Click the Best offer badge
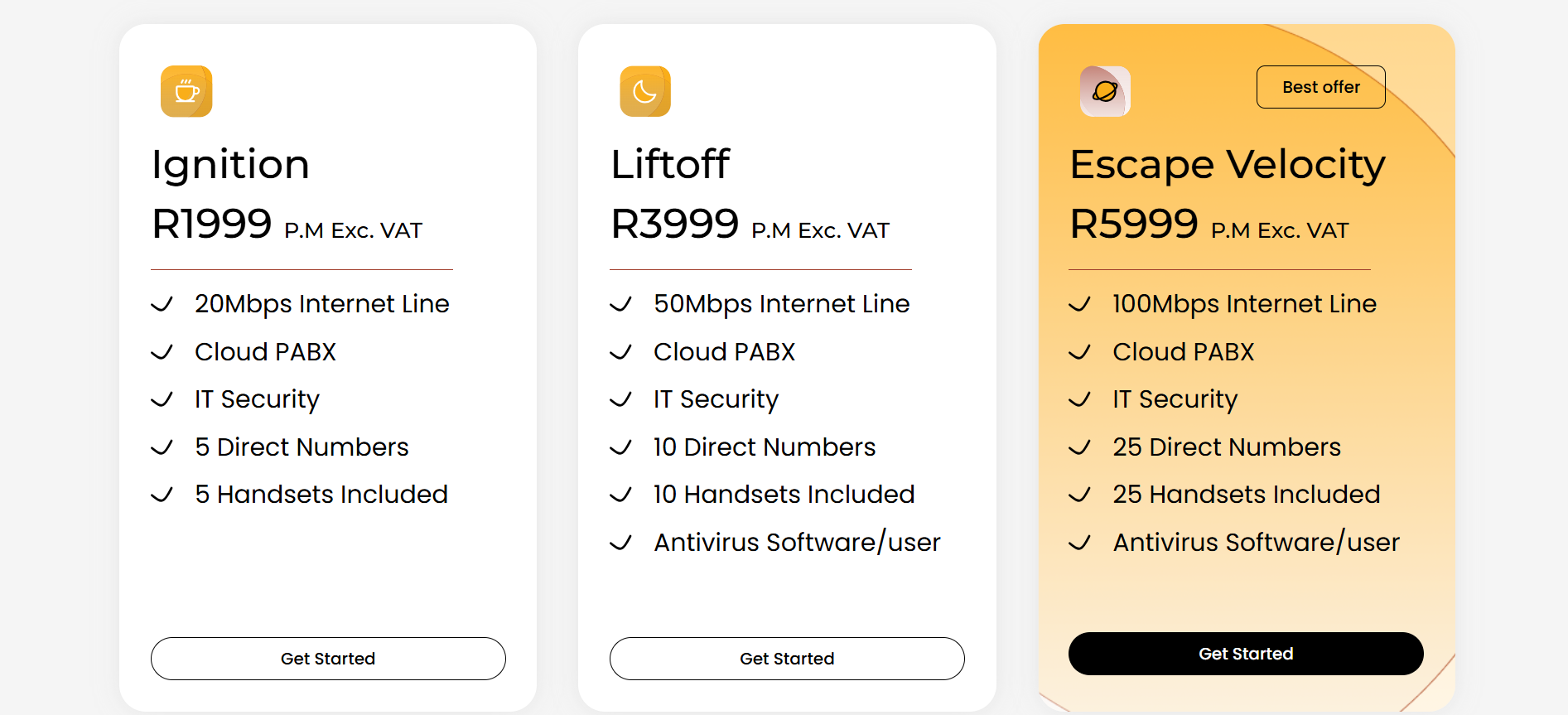Screen dimensions: 1568x715 click(1320, 87)
